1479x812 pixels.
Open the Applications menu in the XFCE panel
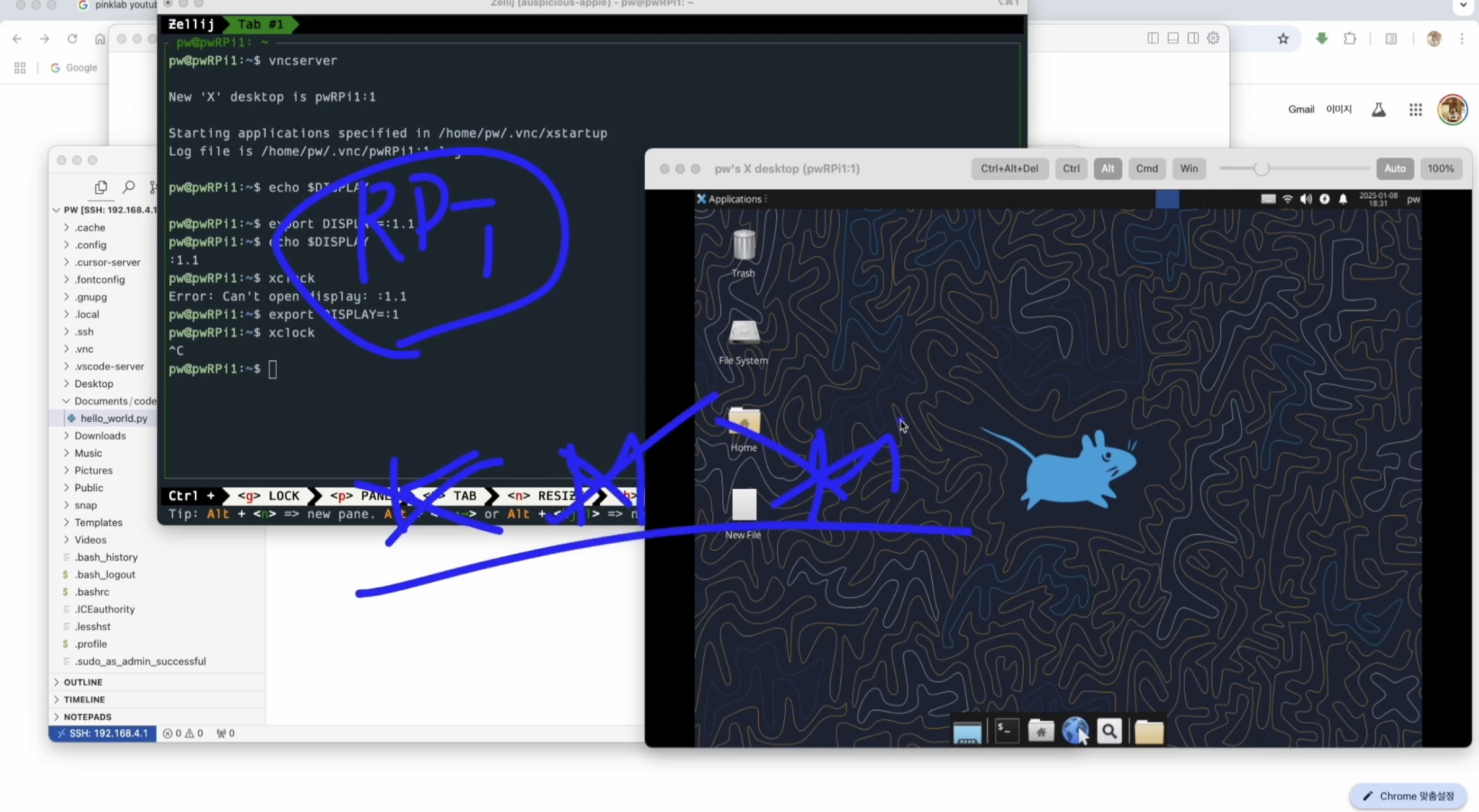click(x=733, y=199)
